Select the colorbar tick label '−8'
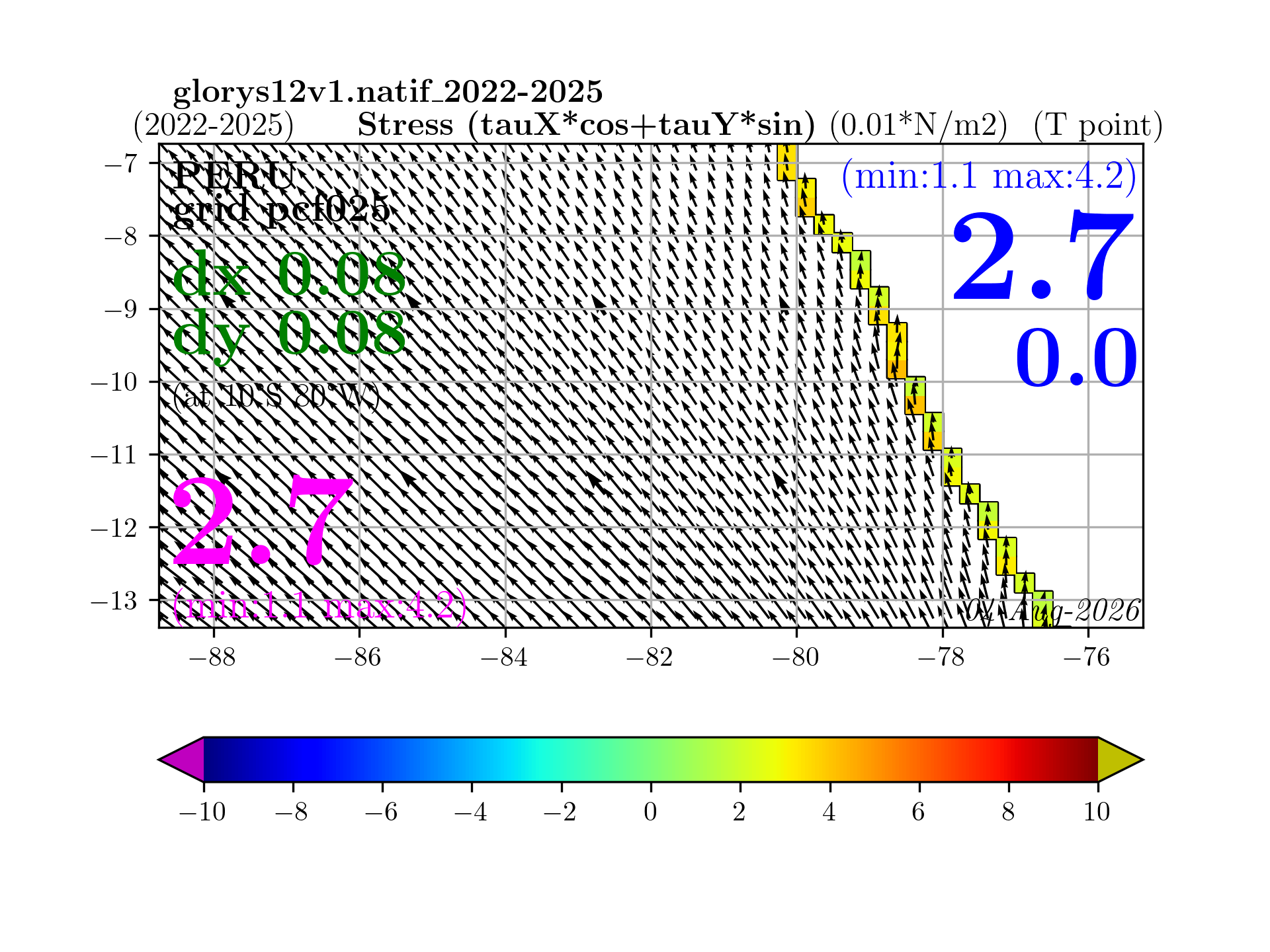Viewport: 1270px width, 952px height. coord(292,812)
